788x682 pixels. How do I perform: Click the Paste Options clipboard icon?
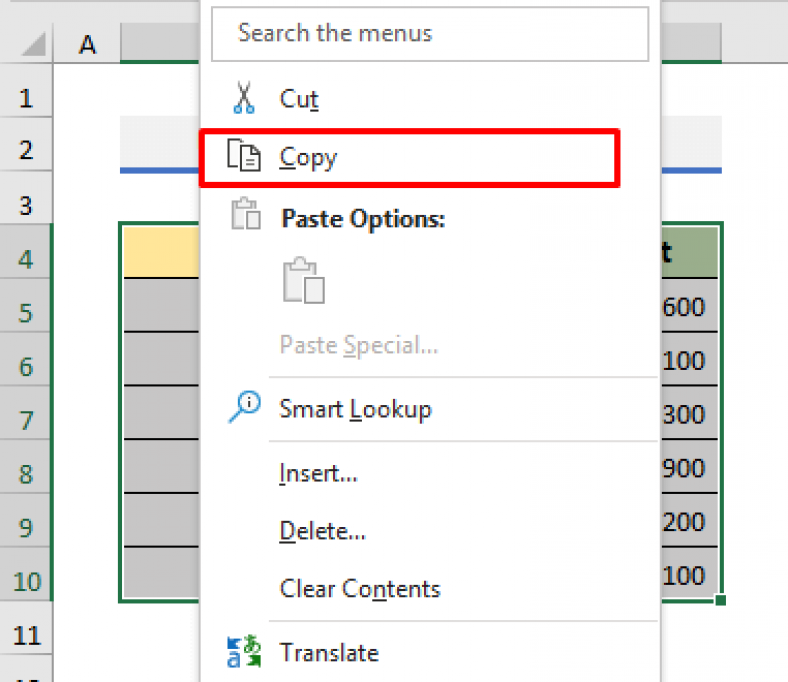click(x=244, y=217)
